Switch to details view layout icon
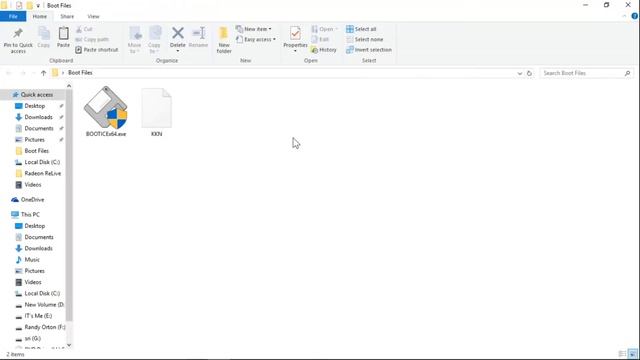Screen dimensions: 640x360 (x=622, y=354)
